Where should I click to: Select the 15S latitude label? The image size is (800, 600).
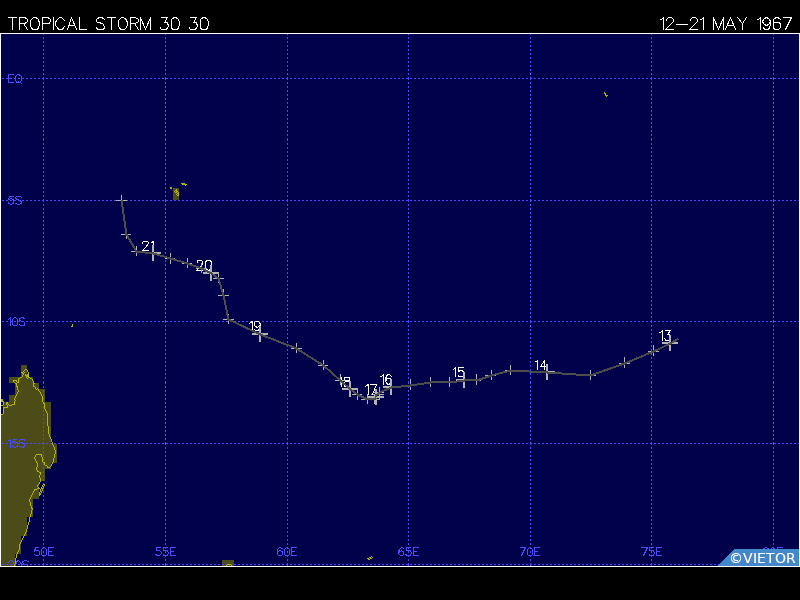[x=16, y=443]
